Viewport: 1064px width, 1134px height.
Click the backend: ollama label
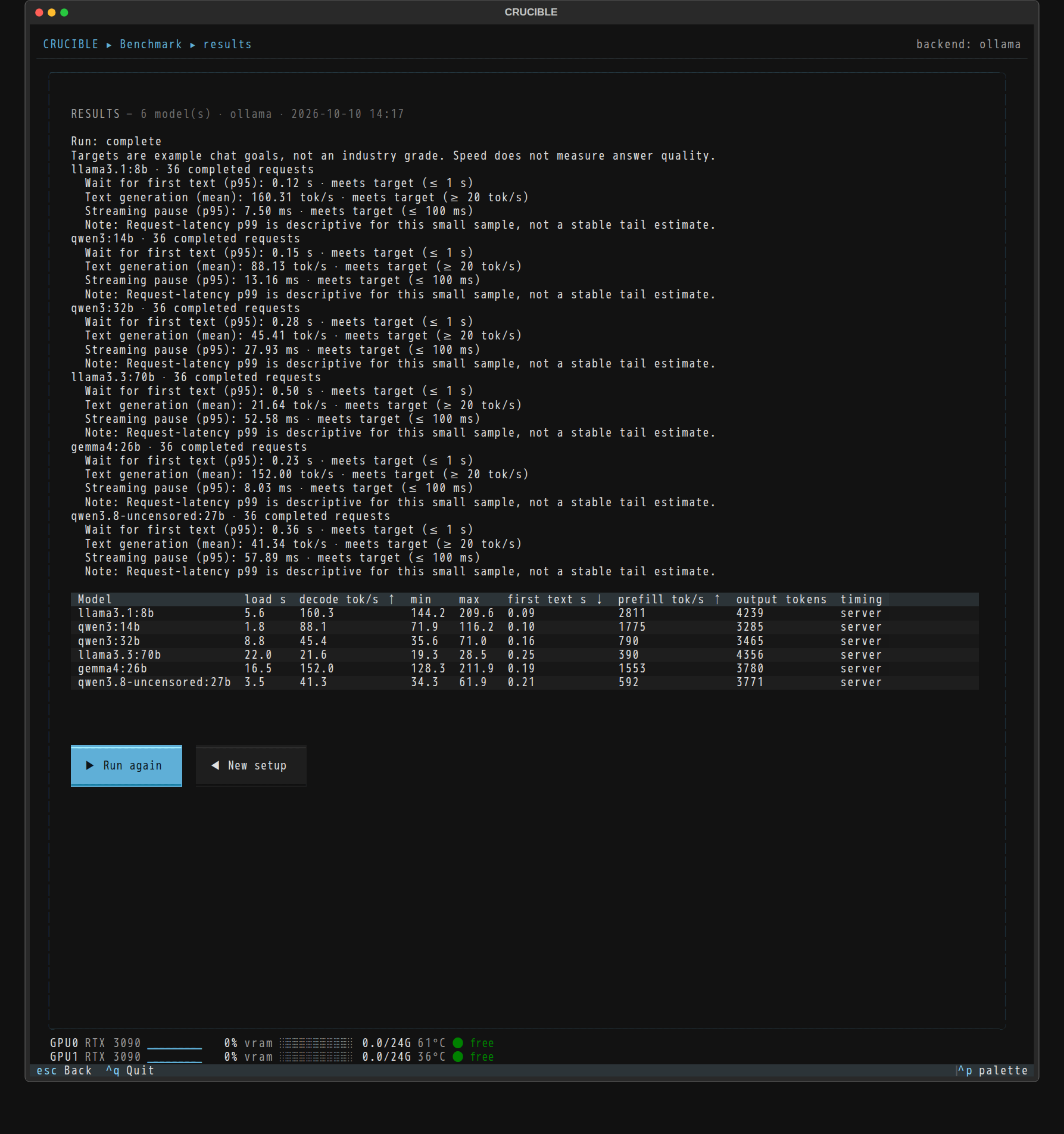click(968, 44)
